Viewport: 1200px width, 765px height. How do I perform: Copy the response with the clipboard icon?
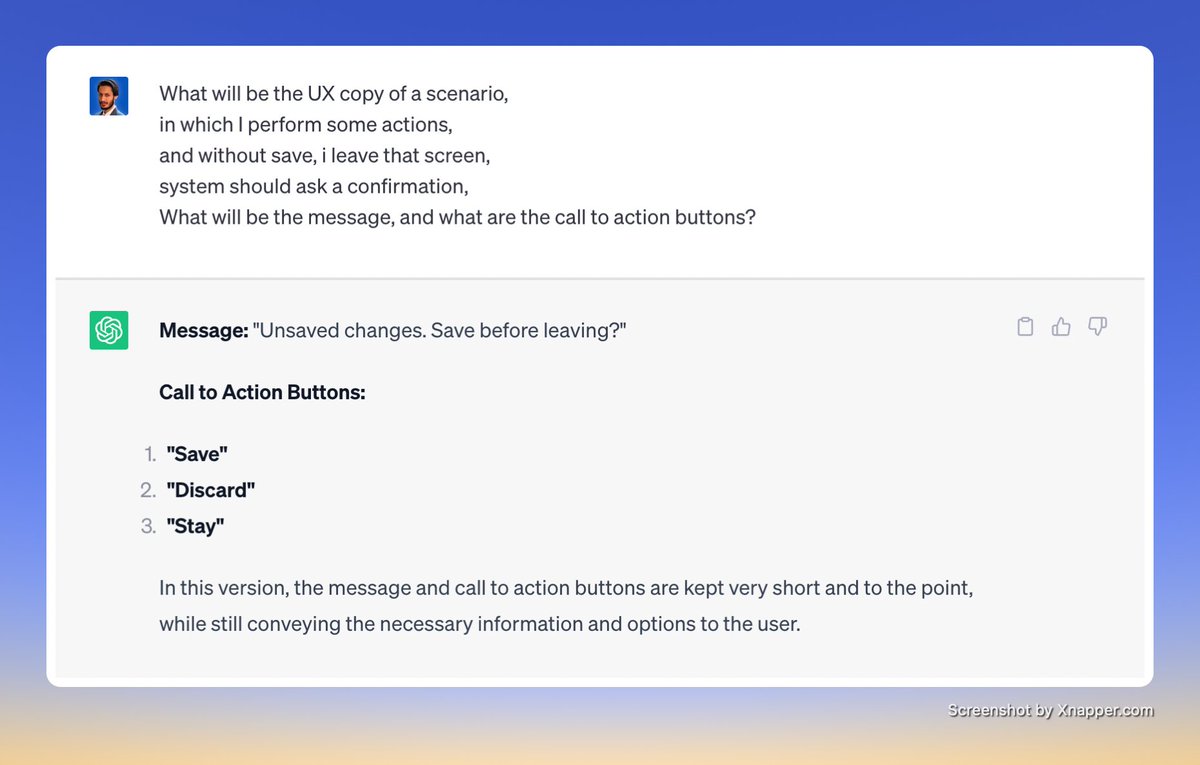[1025, 327]
